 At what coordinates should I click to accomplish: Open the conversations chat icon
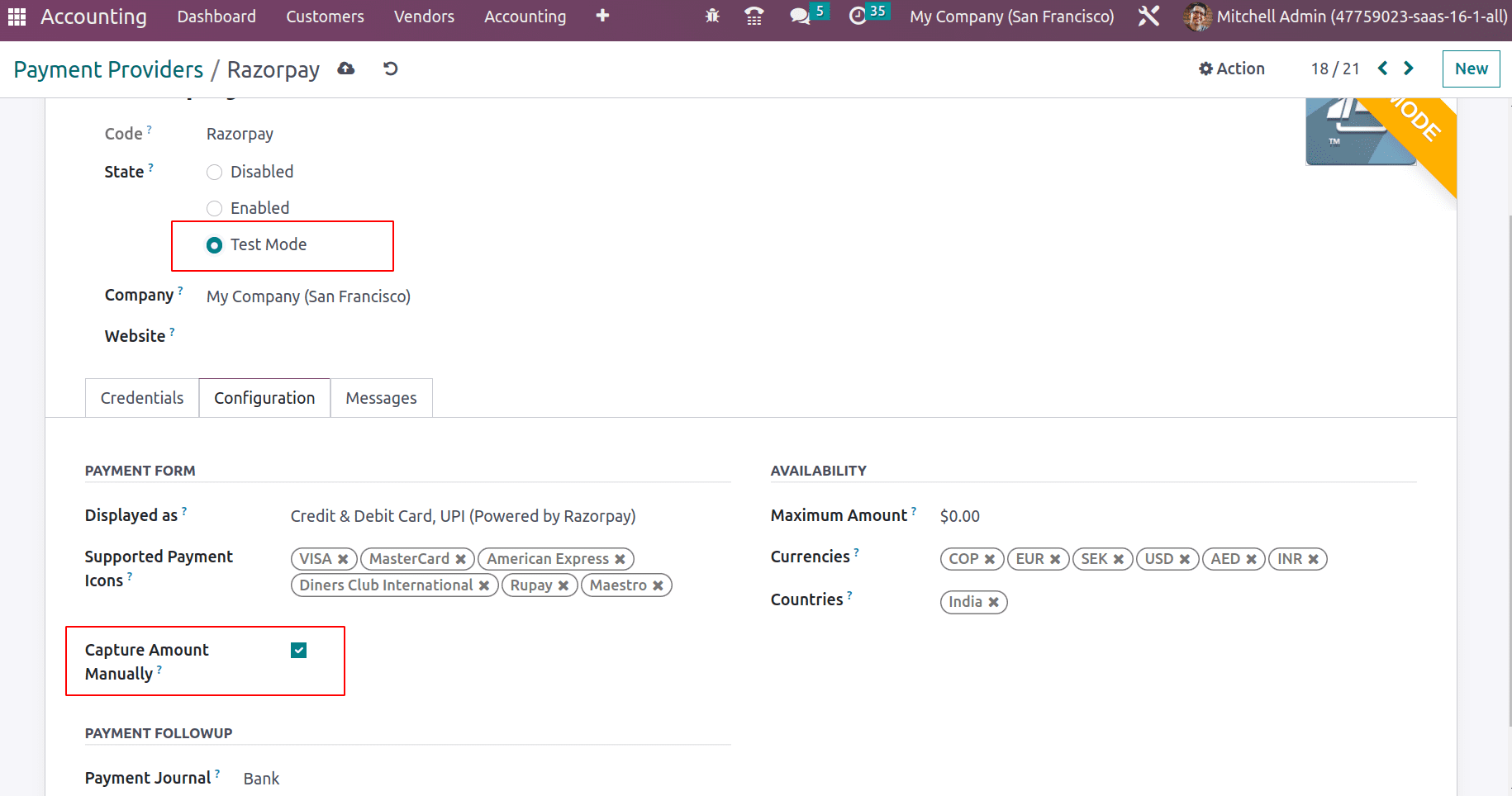coord(799,16)
